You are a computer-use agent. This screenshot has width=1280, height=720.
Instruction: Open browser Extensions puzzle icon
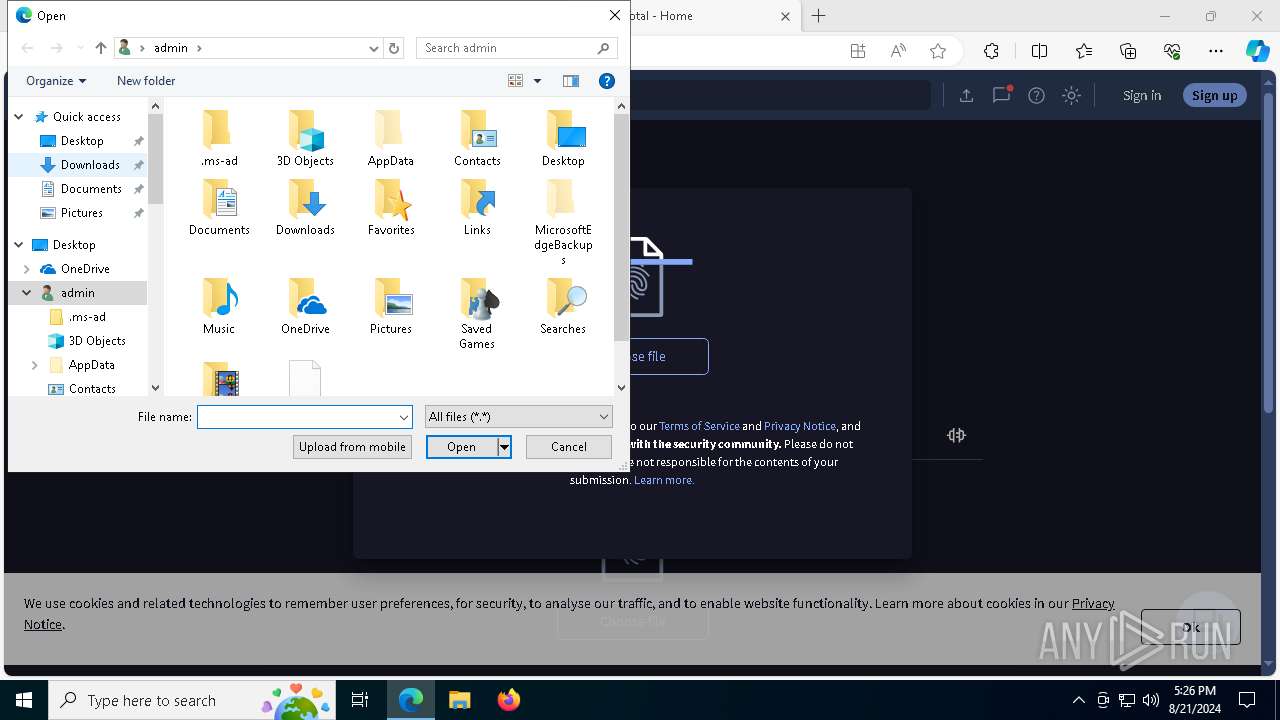pos(991,51)
